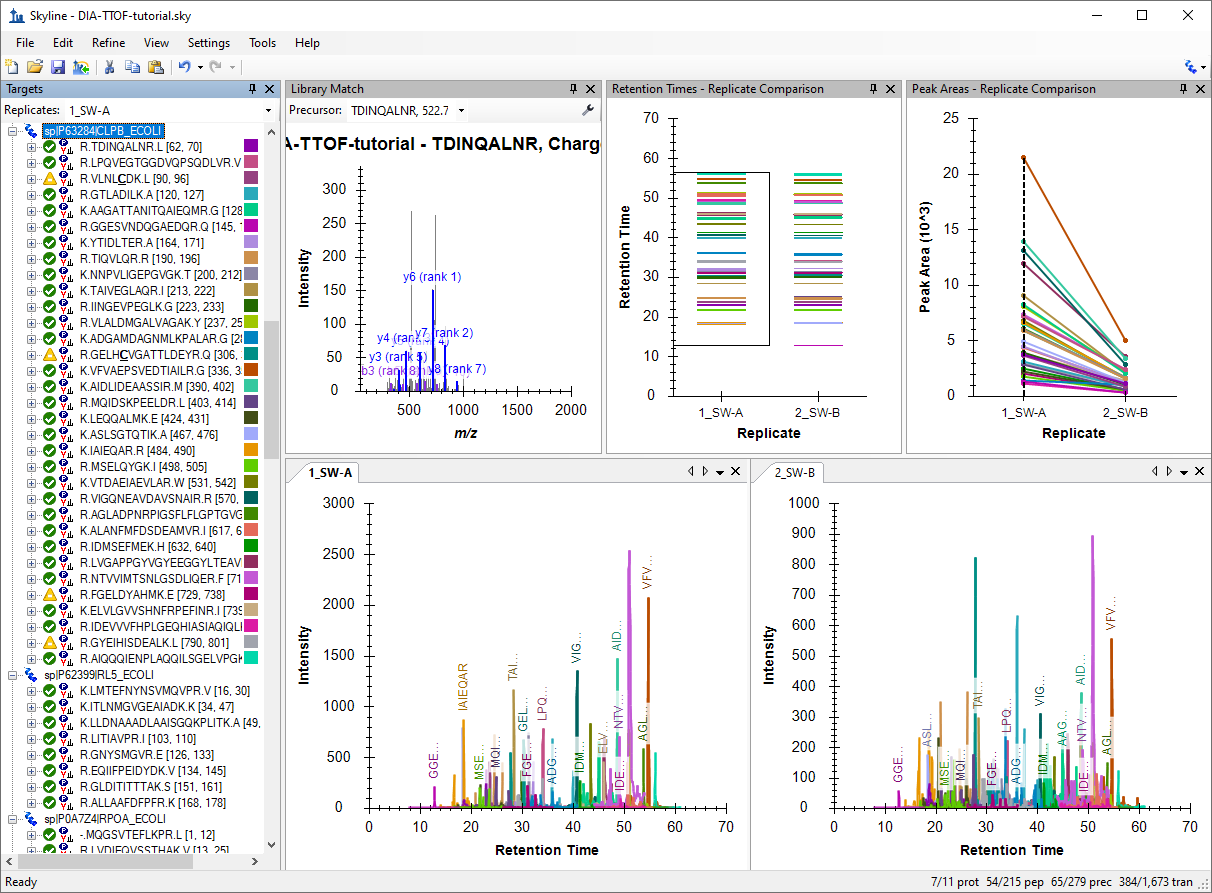
Task: Pin the Retention Times panel
Action: [874, 89]
